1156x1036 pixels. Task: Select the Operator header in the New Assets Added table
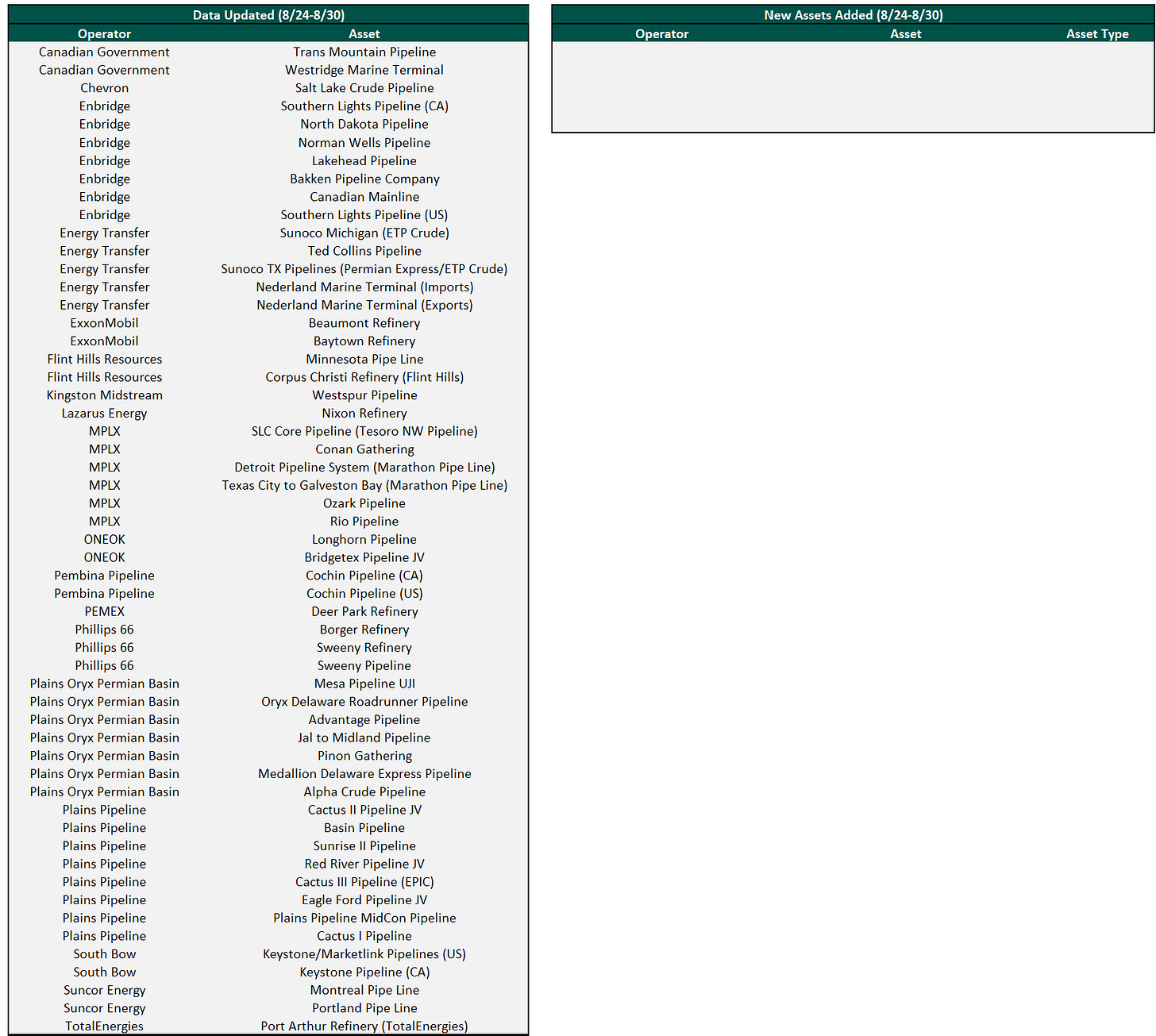click(662, 34)
